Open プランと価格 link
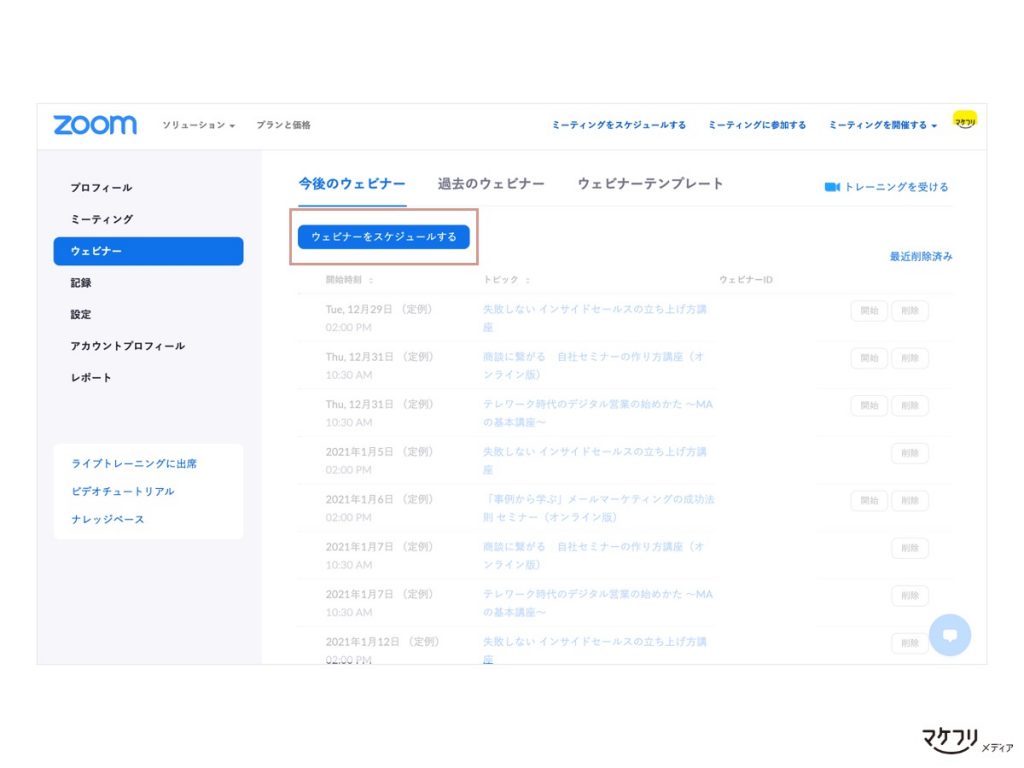This screenshot has height=768, width=1024. click(283, 125)
